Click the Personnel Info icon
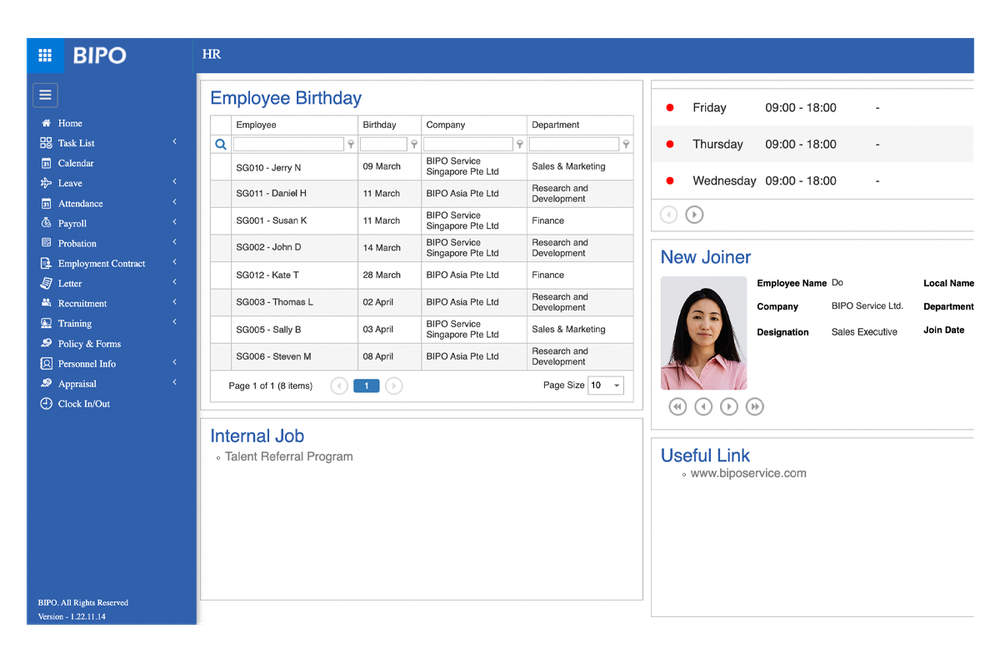Image resolution: width=1000 pixels, height=666 pixels. point(46,364)
